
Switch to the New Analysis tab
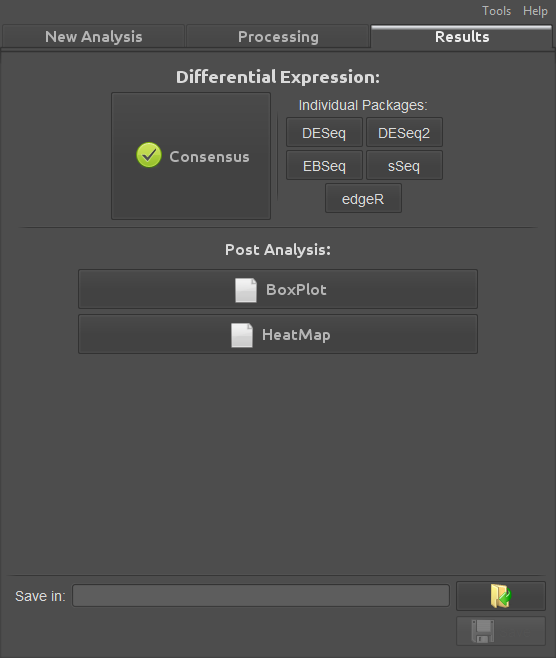coord(94,37)
